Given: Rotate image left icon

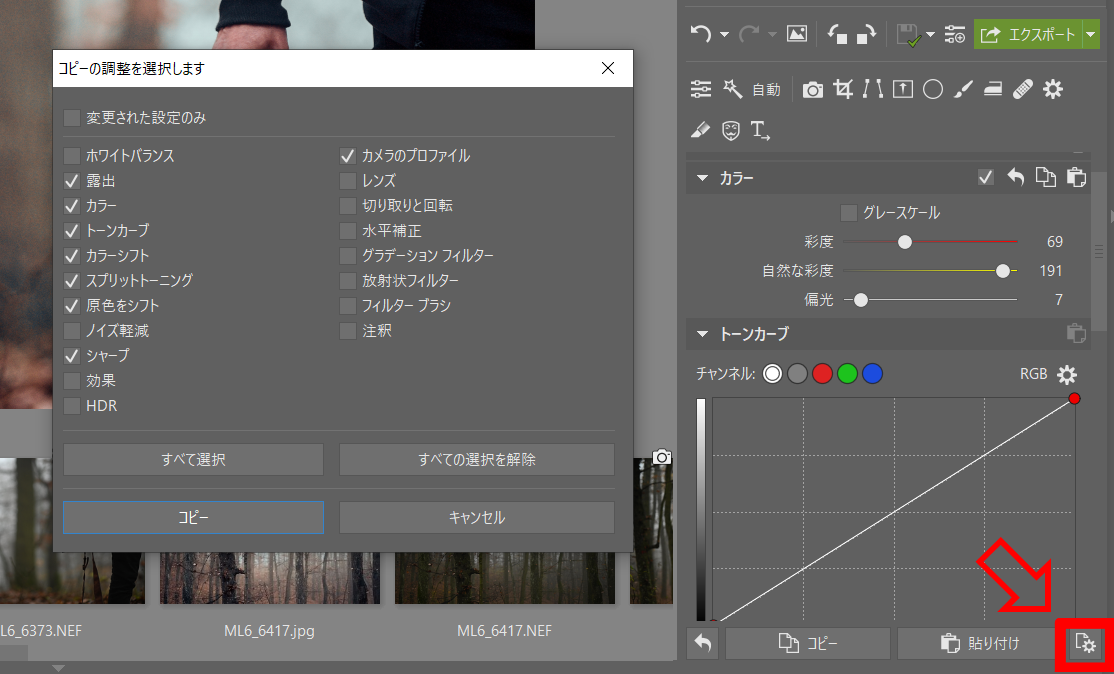Looking at the screenshot, I should [838, 34].
